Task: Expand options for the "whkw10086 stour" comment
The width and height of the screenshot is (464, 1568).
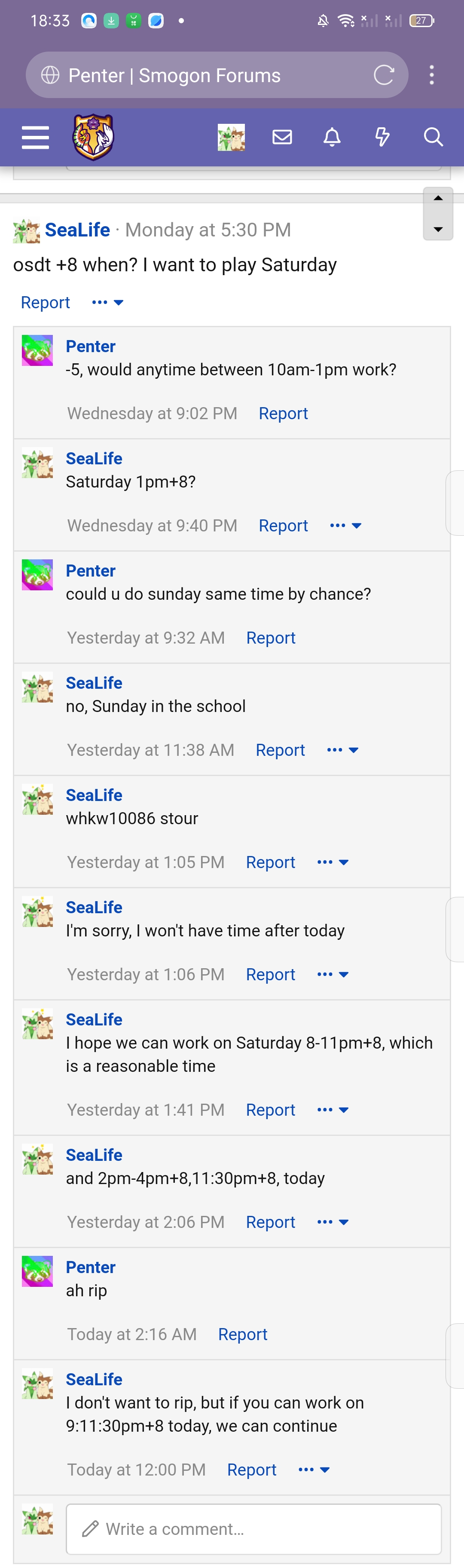Action: 333,862
